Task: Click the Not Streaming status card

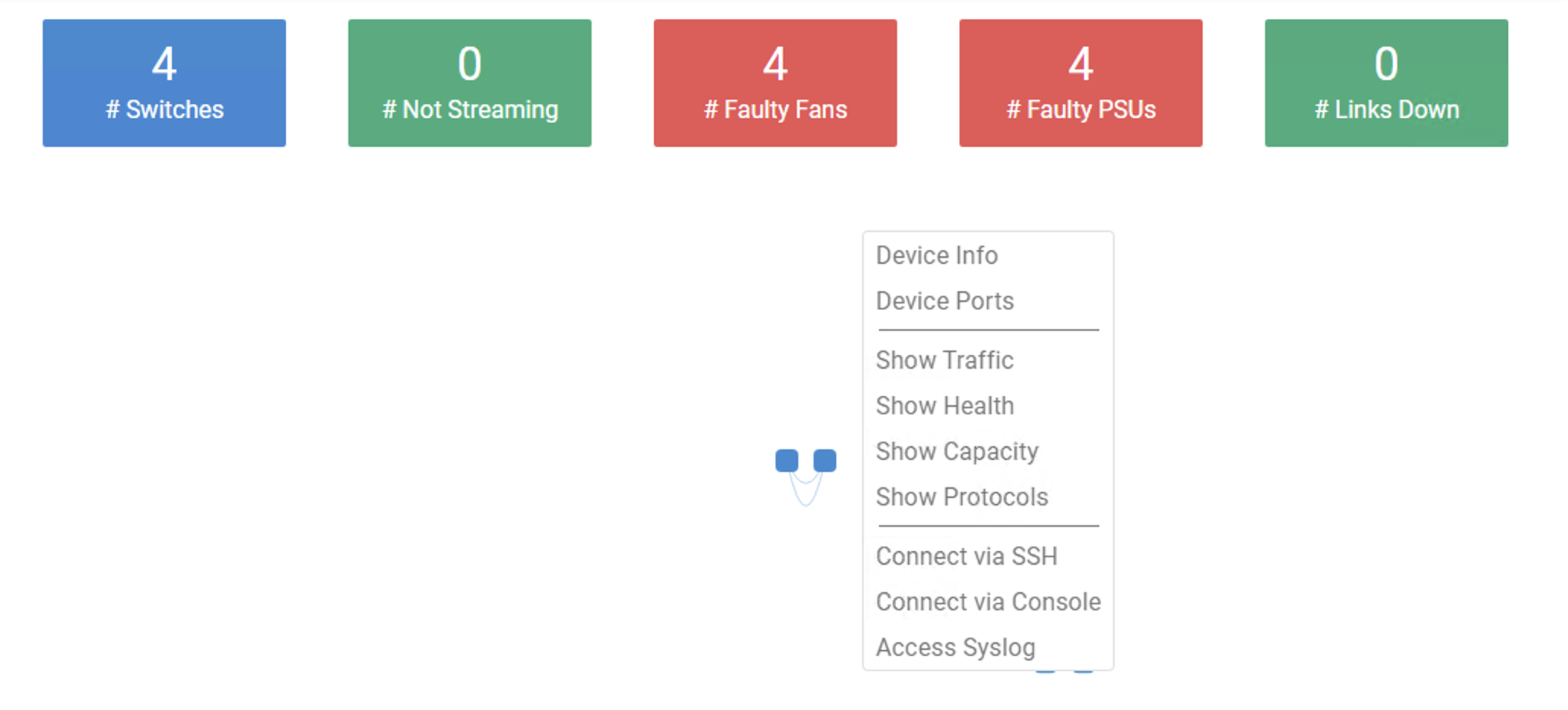Action: (469, 83)
